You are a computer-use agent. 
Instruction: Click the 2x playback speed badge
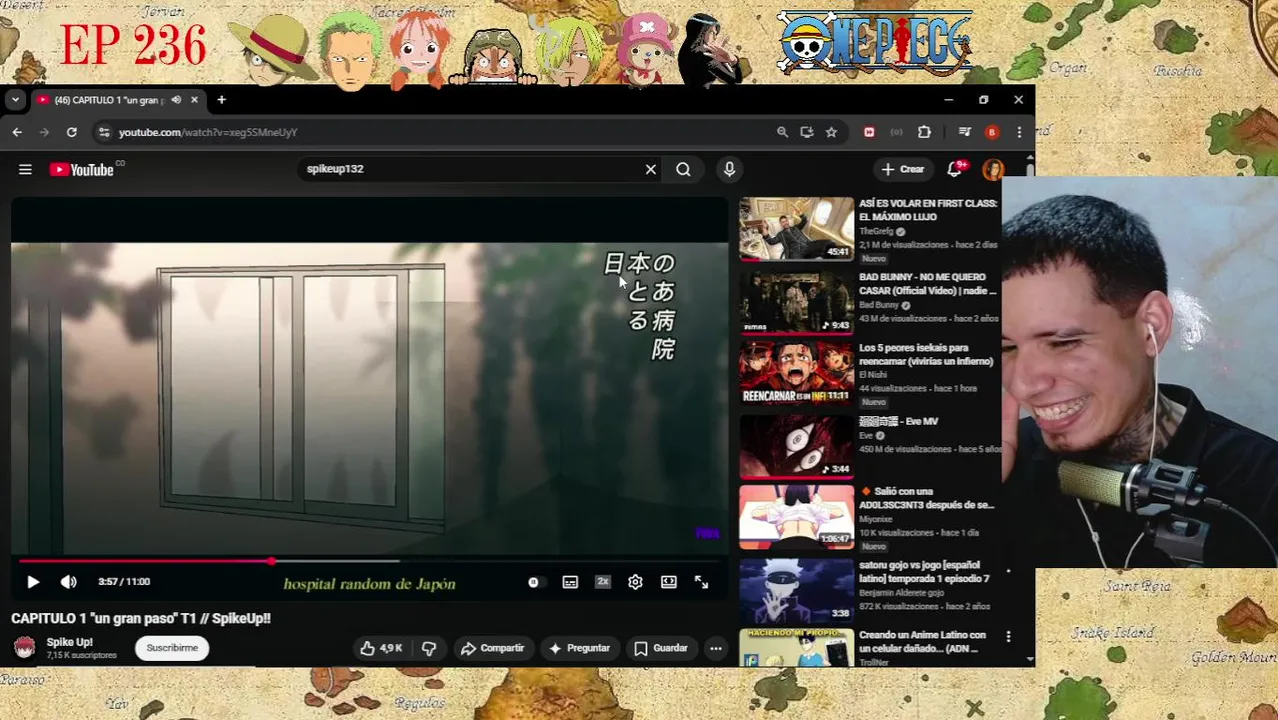tap(603, 581)
